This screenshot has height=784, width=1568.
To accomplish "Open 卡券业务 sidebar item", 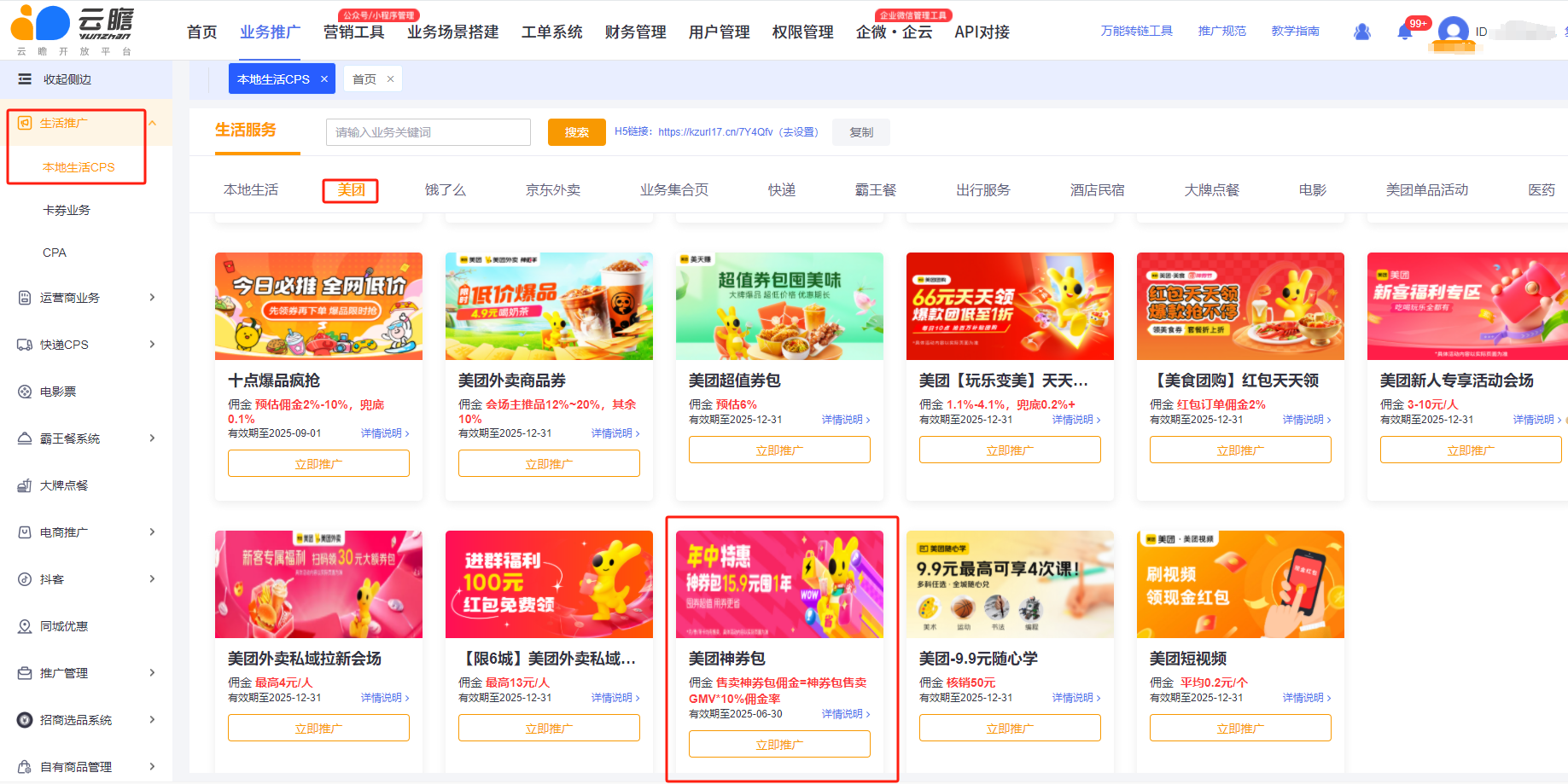I will pos(67,210).
